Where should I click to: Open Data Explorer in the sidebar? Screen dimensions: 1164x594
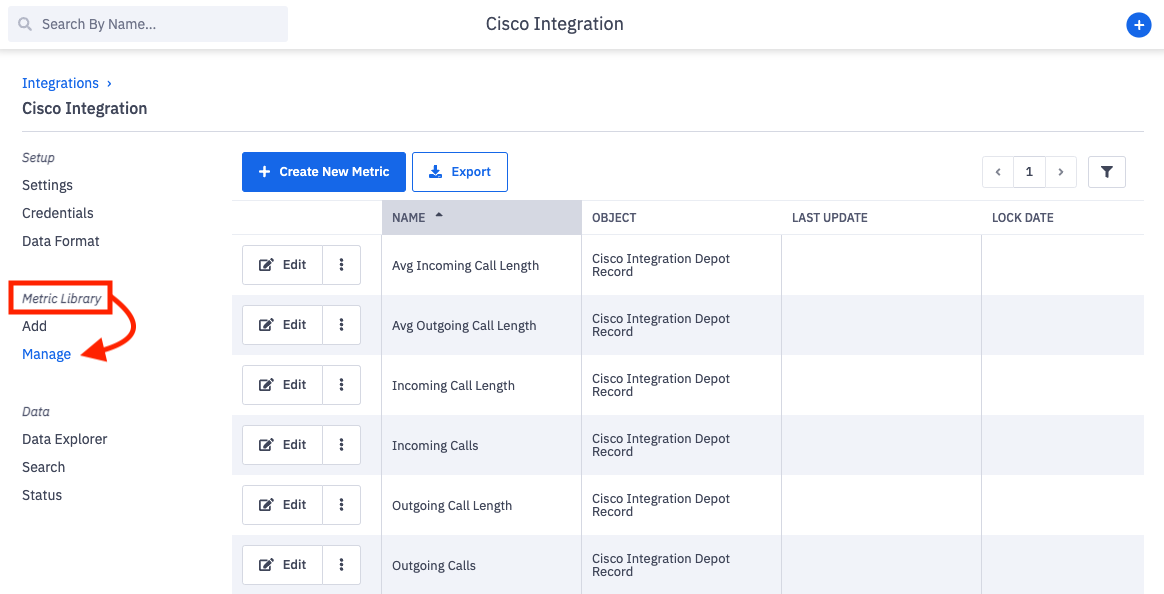[64, 439]
